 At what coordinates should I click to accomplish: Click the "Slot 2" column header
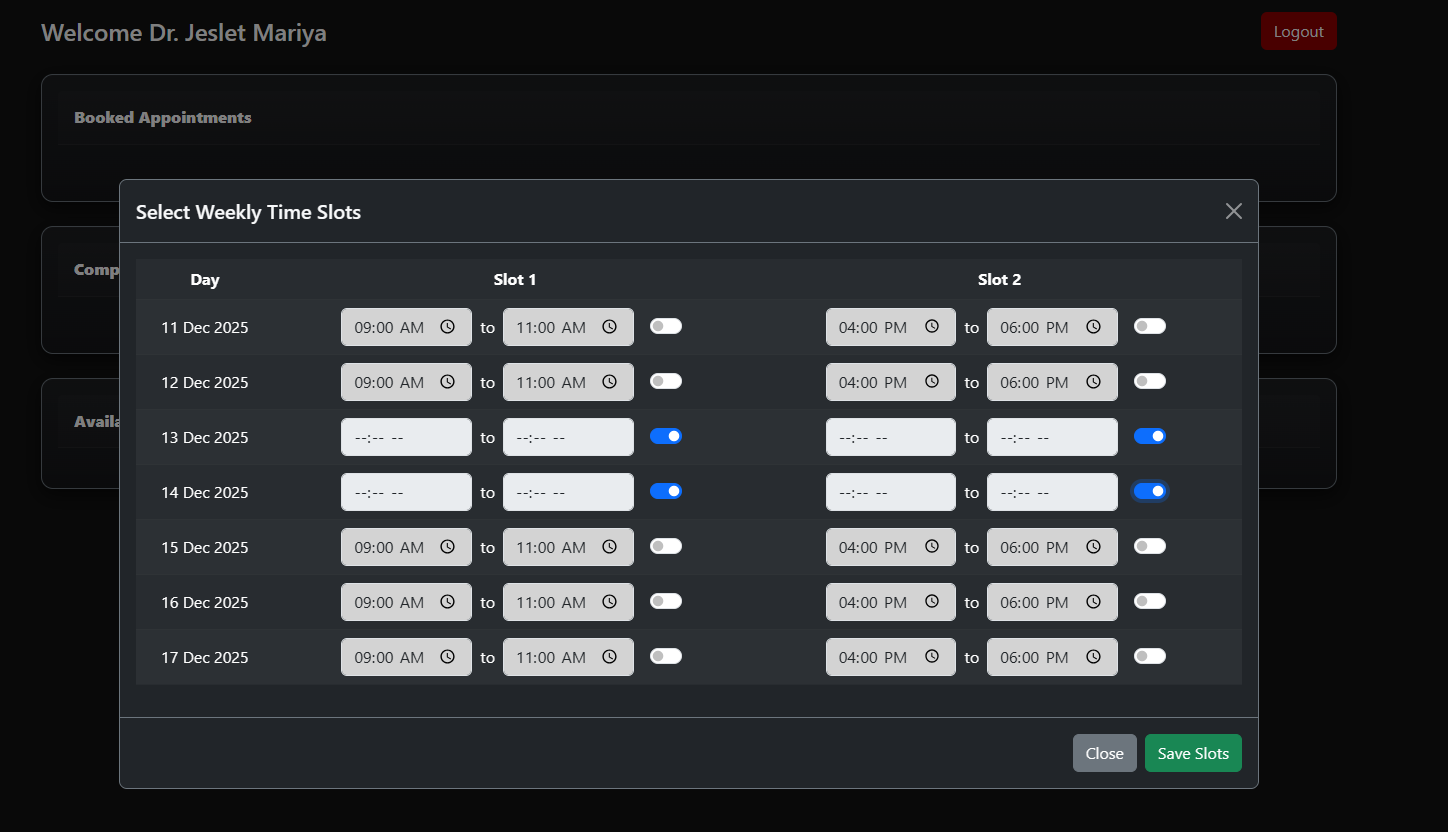tap(1000, 280)
